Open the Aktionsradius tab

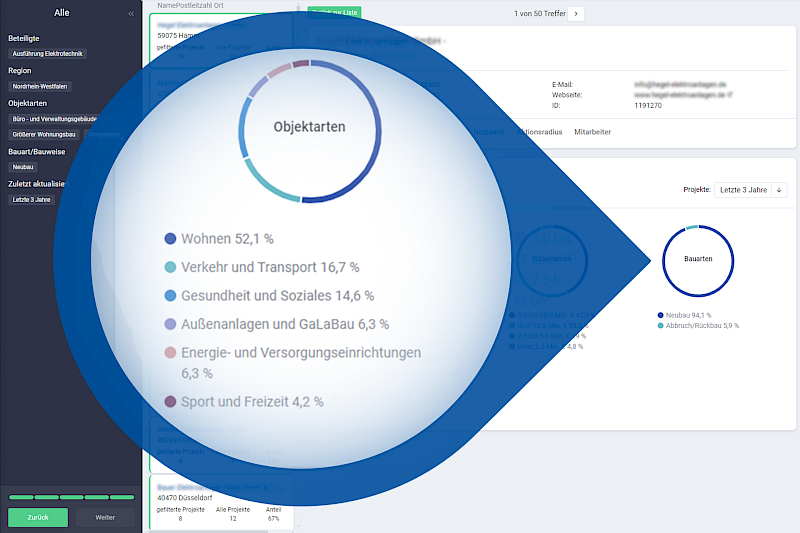point(540,132)
